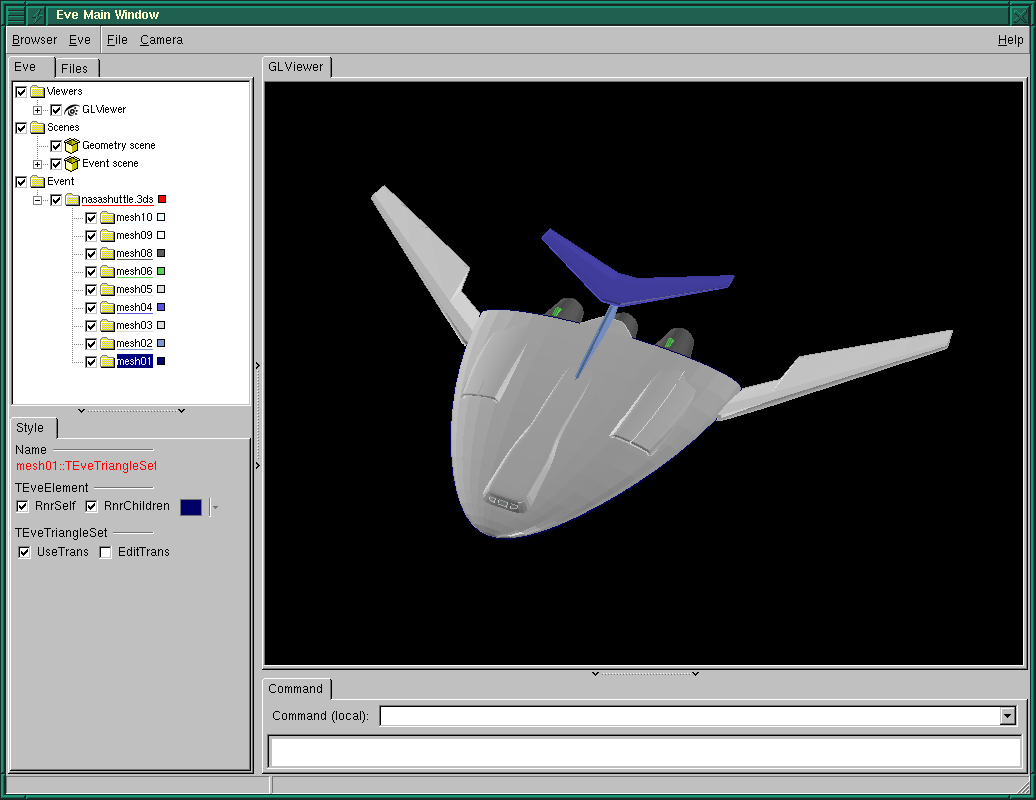Switch to the Files tab
The image size is (1036, 800).
pyautogui.click(x=76, y=67)
